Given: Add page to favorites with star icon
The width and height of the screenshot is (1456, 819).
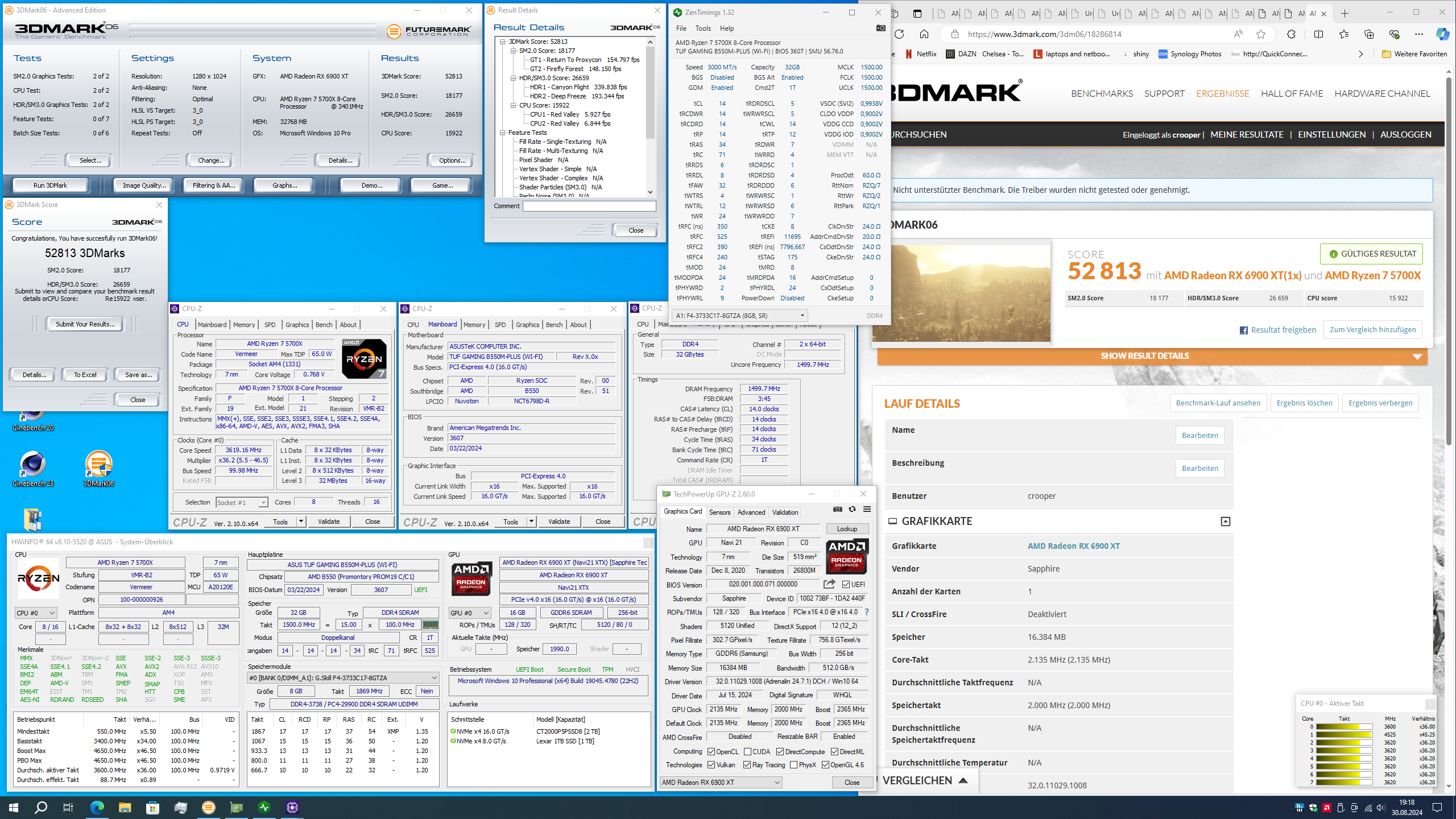Looking at the screenshot, I should point(1261,34).
